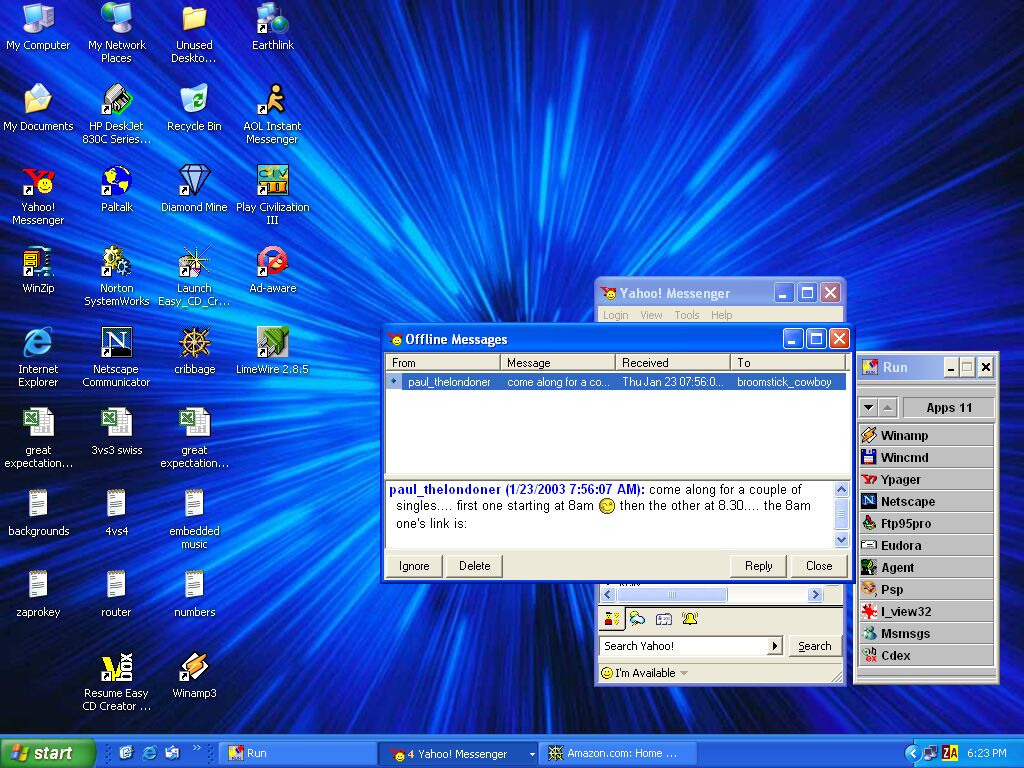Screen dimensions: 1024x768
Task: Open the weather tab icon in Yahoo Messenger
Action: pos(637,618)
